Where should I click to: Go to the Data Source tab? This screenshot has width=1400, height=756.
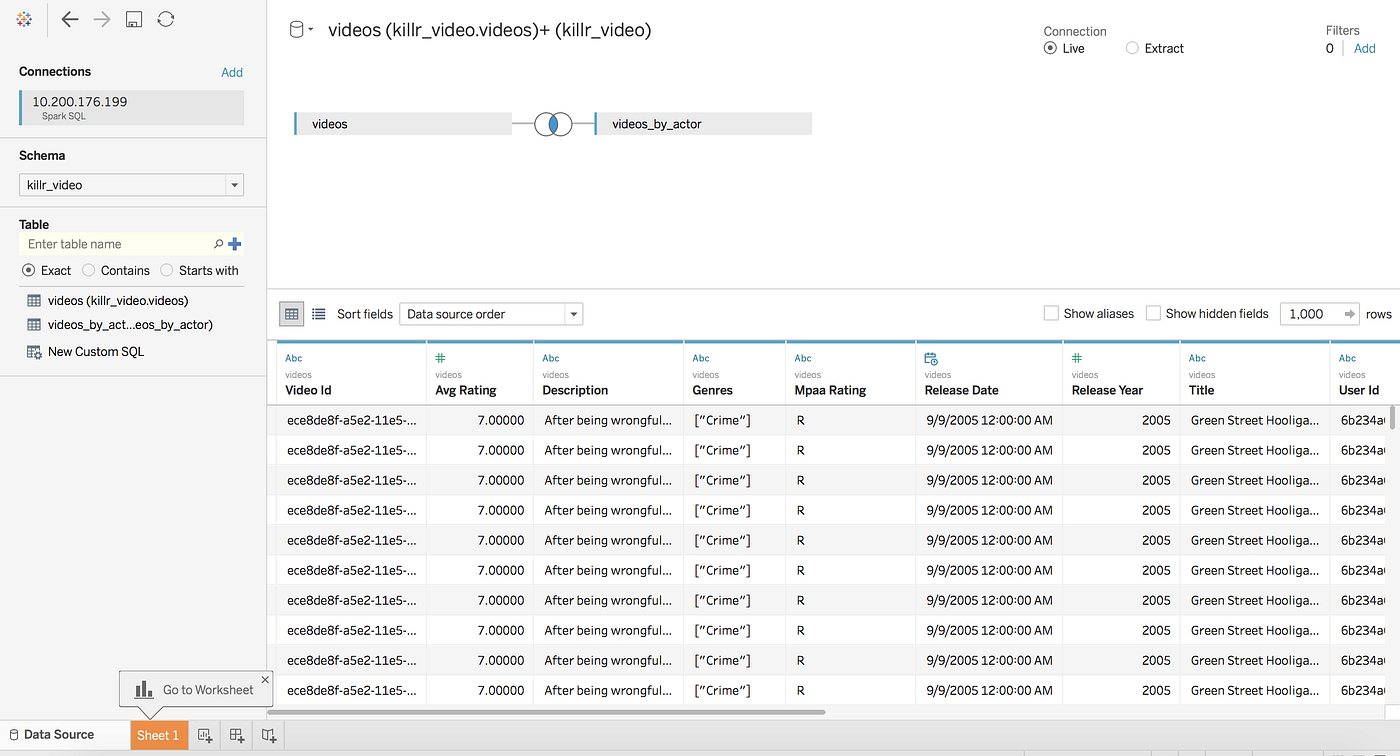click(x=48, y=735)
